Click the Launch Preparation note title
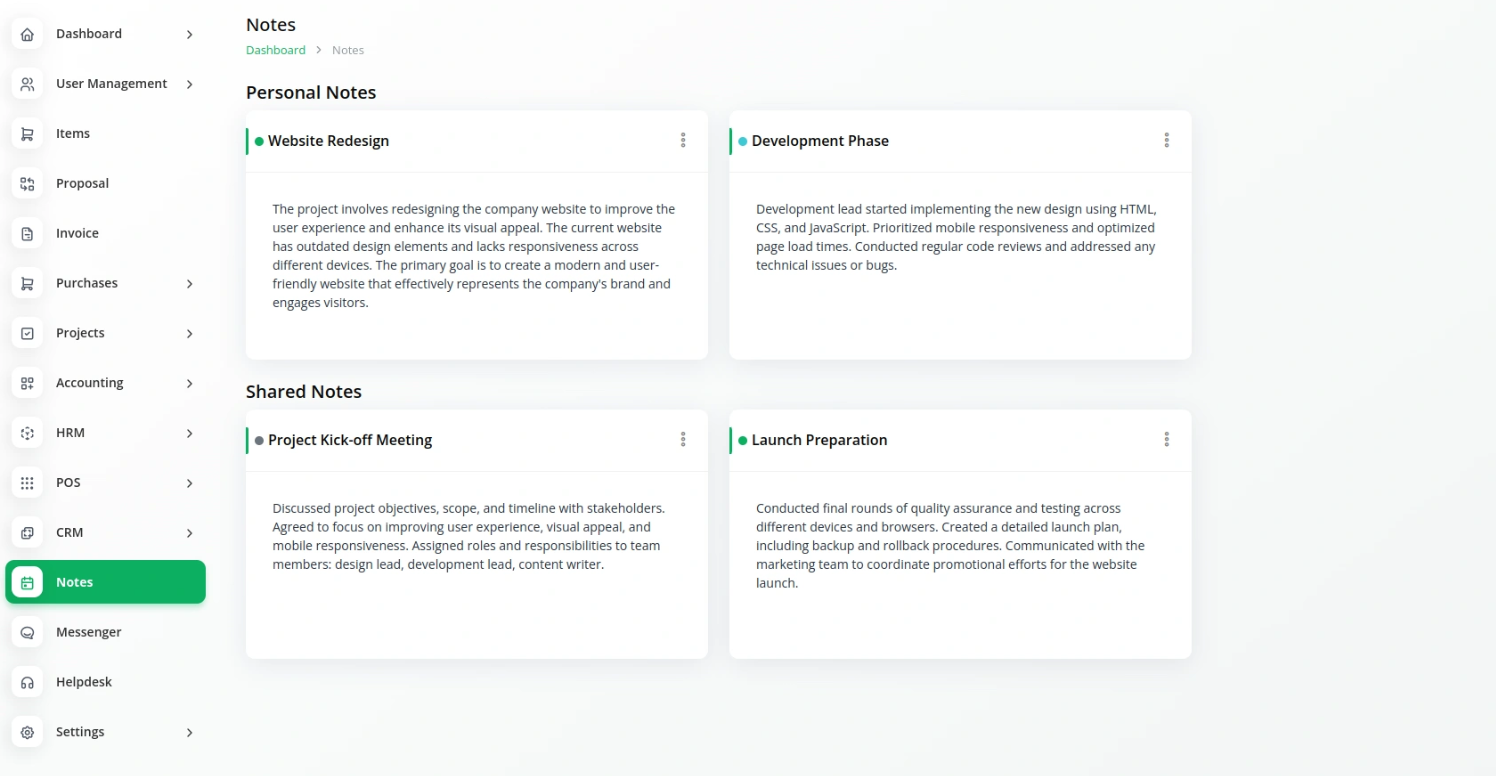The image size is (1496, 776). click(x=819, y=440)
